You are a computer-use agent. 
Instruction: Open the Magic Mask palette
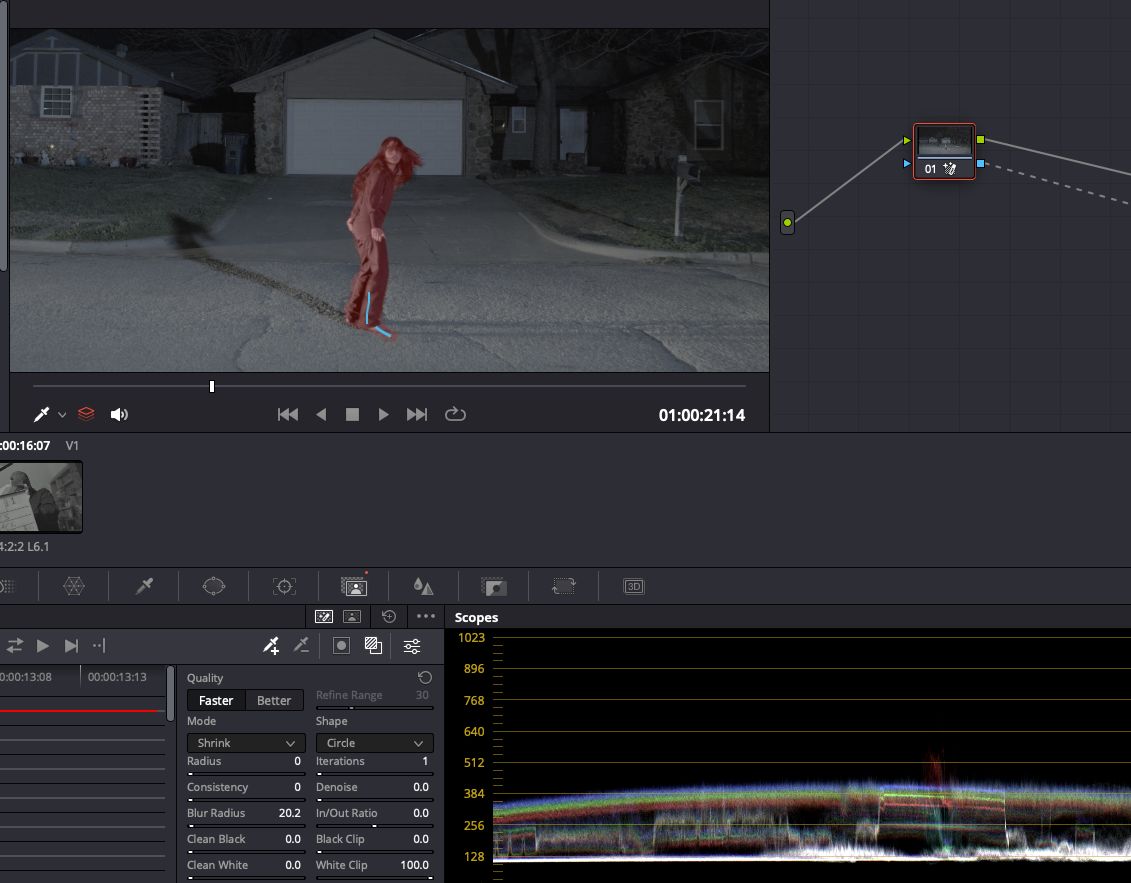click(x=354, y=587)
